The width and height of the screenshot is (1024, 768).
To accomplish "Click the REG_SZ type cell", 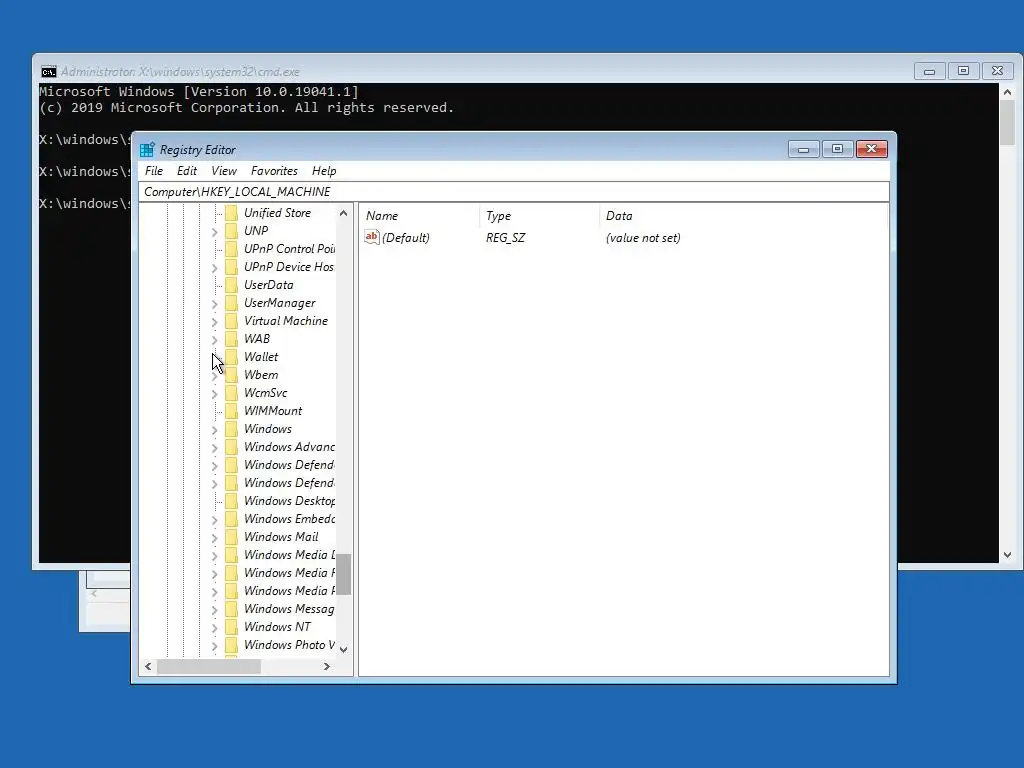I will [x=505, y=238].
